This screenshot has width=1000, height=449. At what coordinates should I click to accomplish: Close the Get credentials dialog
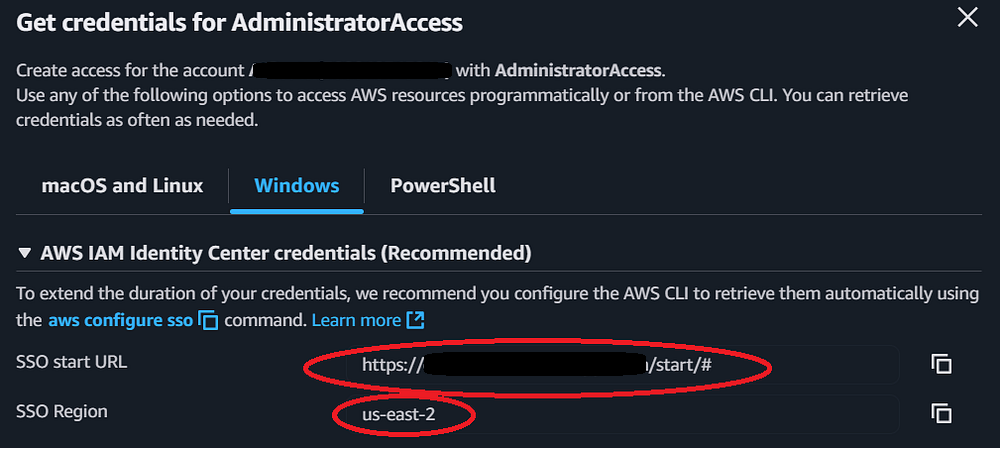pos(967,17)
